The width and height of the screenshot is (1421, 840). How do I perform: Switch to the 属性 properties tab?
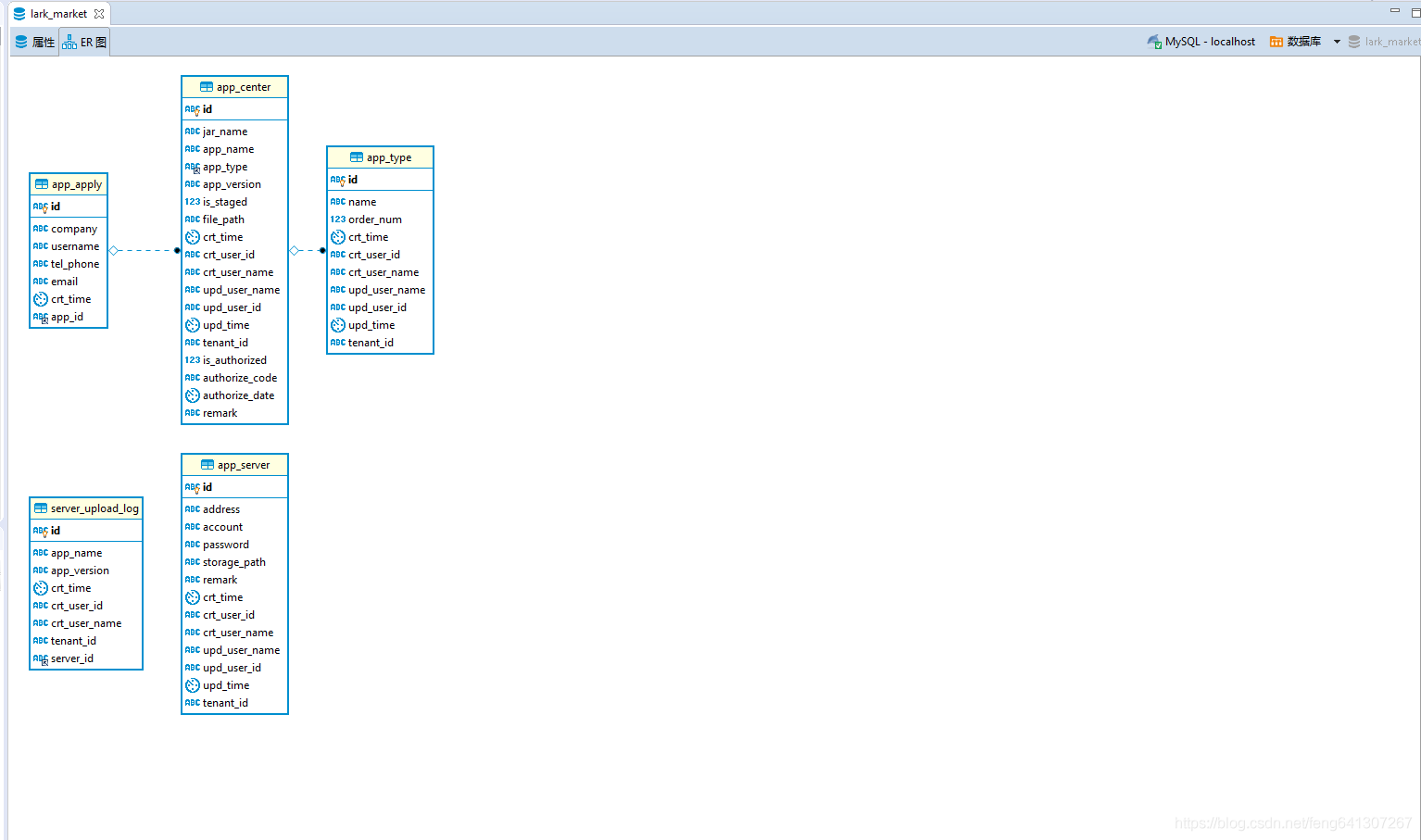point(35,42)
